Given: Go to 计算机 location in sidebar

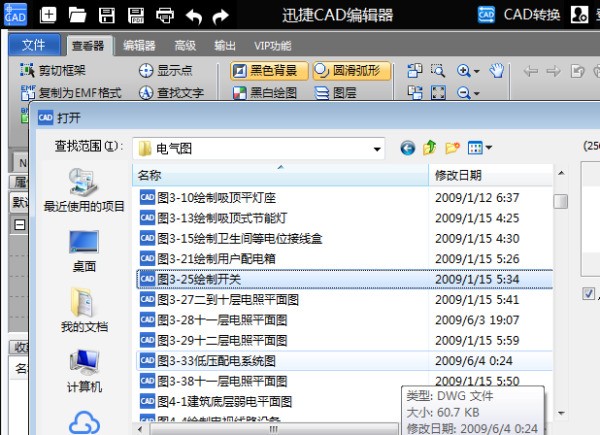Looking at the screenshot, I should tap(84, 371).
